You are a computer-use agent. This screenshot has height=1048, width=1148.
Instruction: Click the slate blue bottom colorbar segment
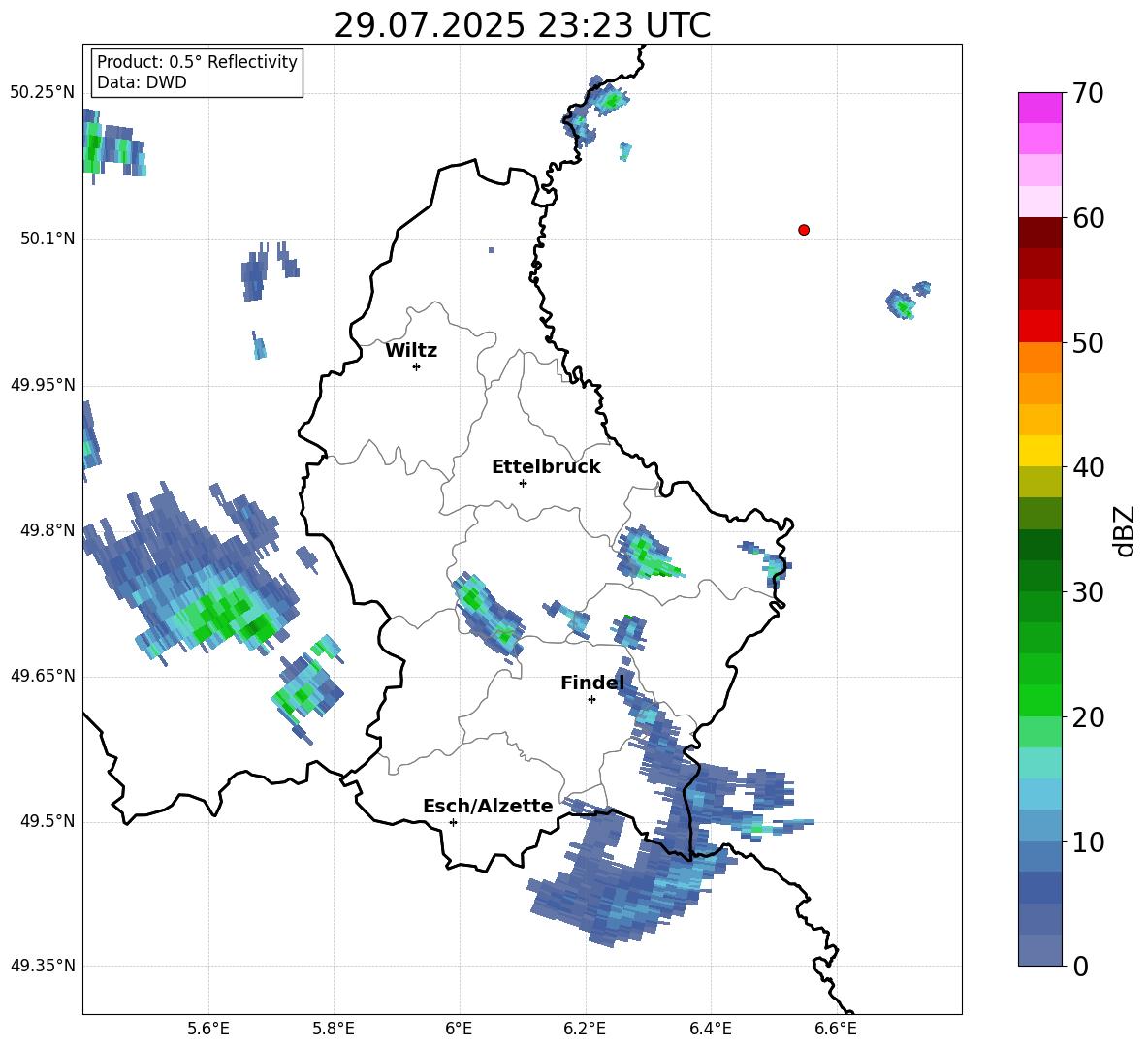coord(1039,950)
